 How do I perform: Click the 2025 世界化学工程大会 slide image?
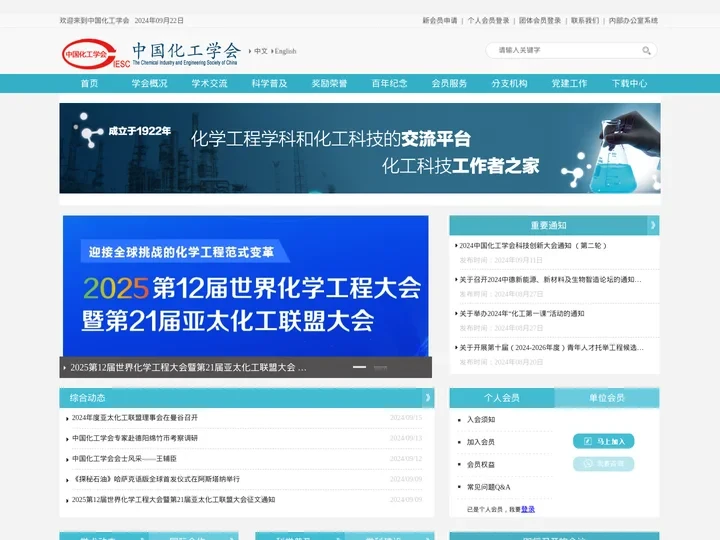pyautogui.click(x=246, y=286)
